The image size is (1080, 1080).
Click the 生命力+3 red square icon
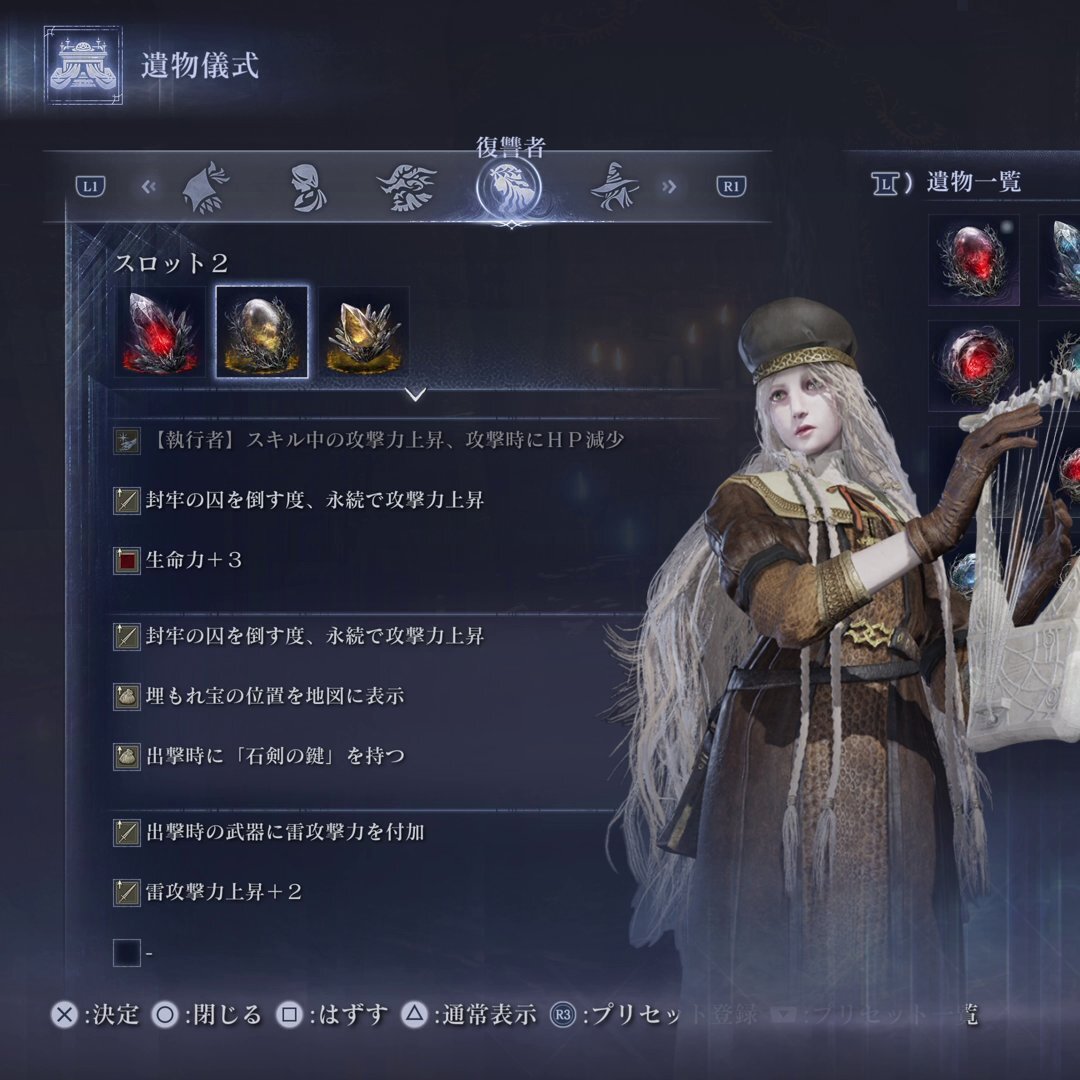pos(127,561)
